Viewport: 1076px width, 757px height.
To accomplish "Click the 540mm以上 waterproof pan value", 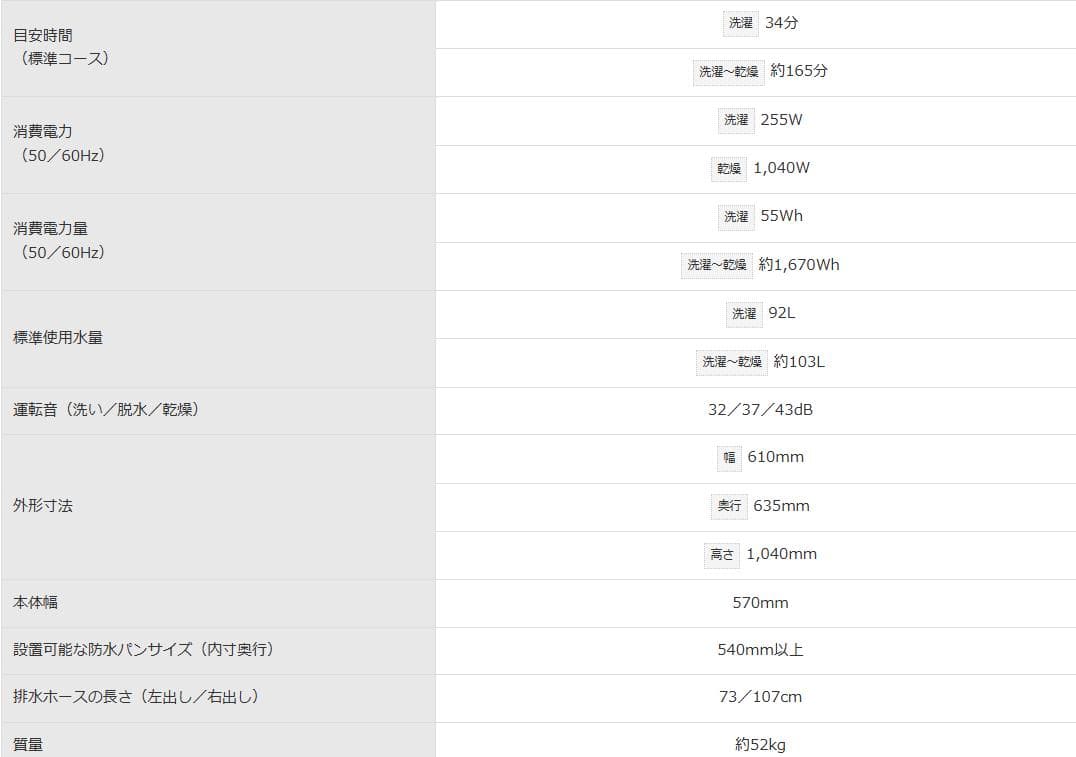I will click(760, 650).
